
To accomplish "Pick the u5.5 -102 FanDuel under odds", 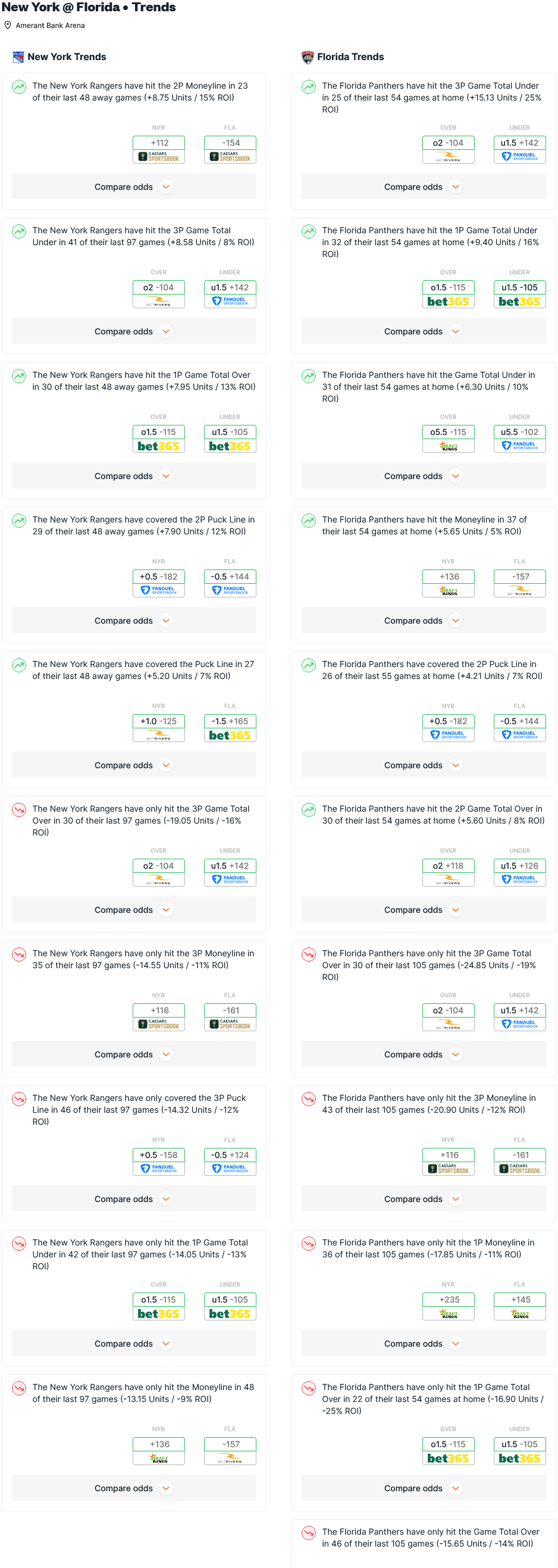I will point(520,438).
